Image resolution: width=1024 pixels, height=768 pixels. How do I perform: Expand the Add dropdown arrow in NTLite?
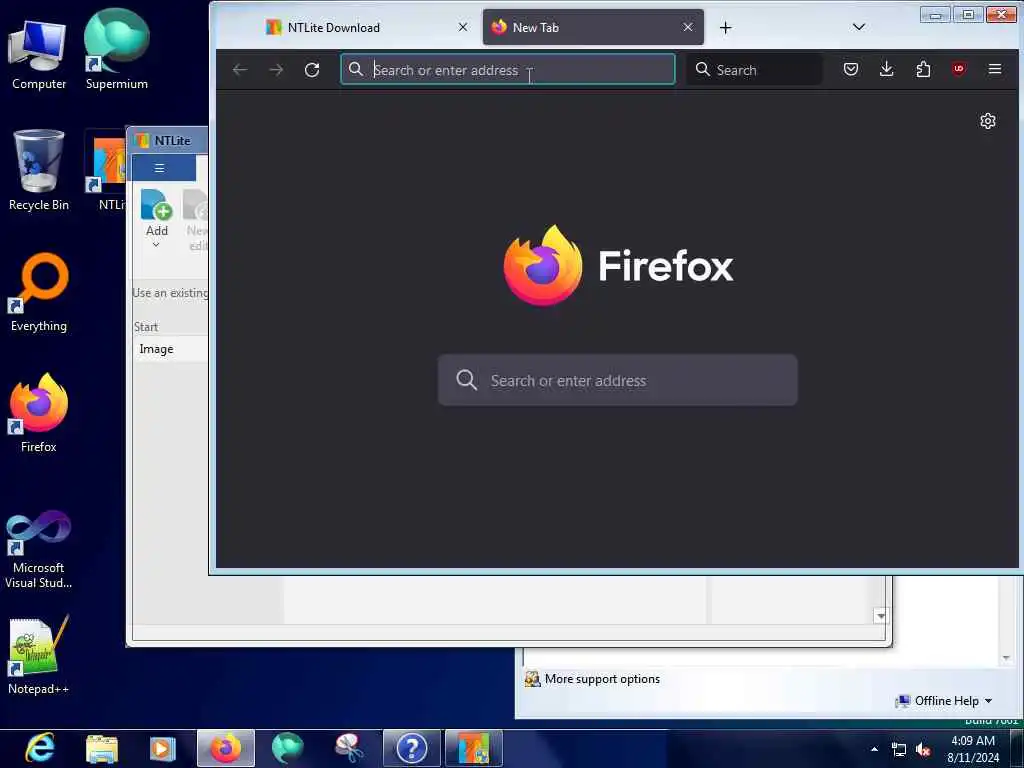point(156,245)
